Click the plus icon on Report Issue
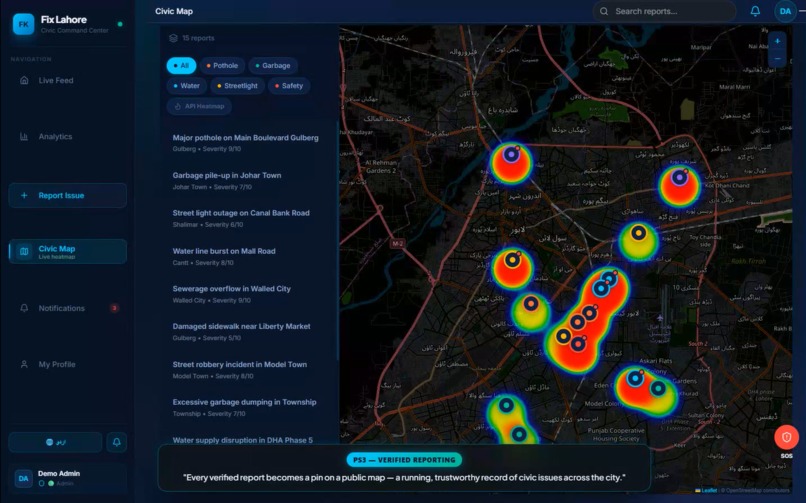 24,195
